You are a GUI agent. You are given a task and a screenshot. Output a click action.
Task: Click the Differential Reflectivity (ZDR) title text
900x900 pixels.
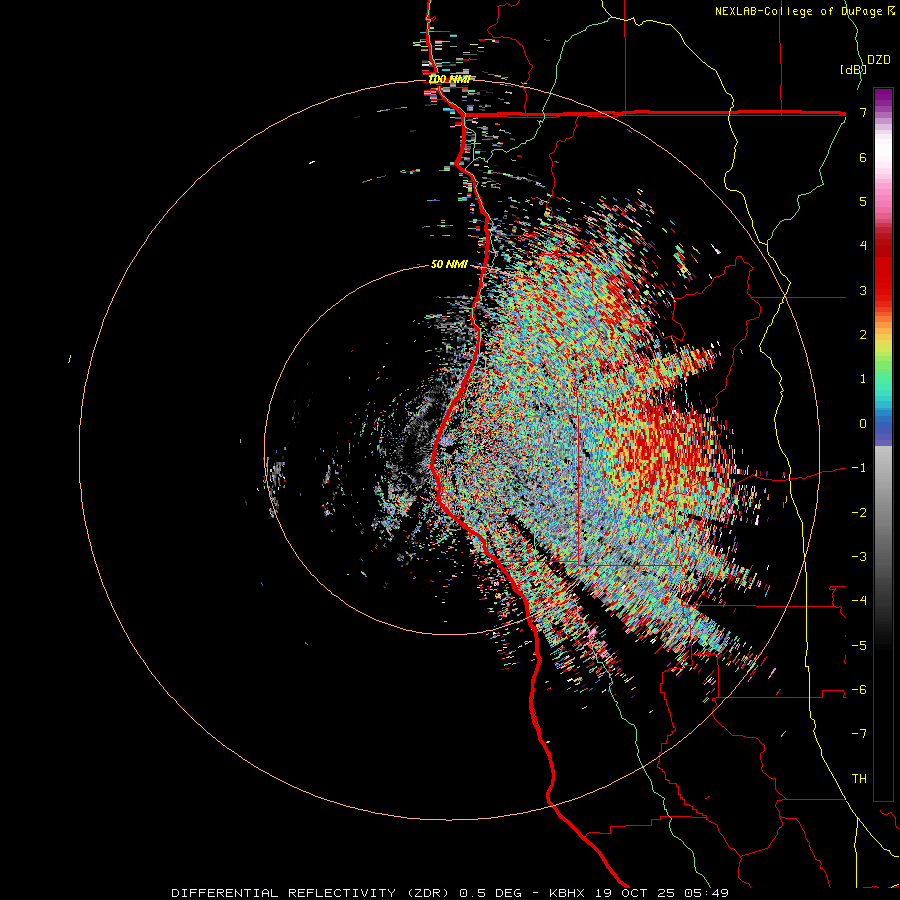pos(313,893)
